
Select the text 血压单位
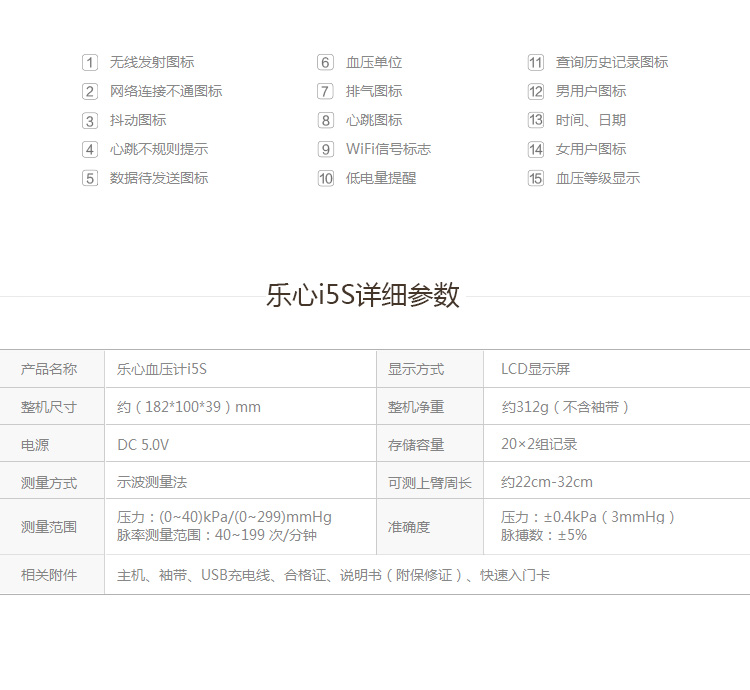374,62
